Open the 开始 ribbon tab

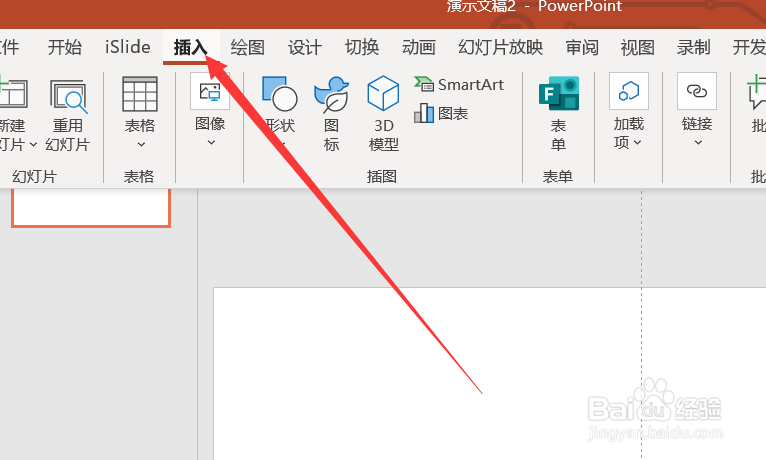(x=64, y=47)
